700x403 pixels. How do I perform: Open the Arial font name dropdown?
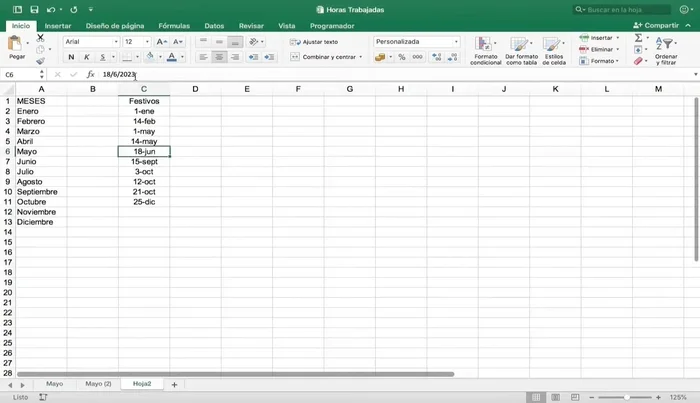(x=90, y=42)
